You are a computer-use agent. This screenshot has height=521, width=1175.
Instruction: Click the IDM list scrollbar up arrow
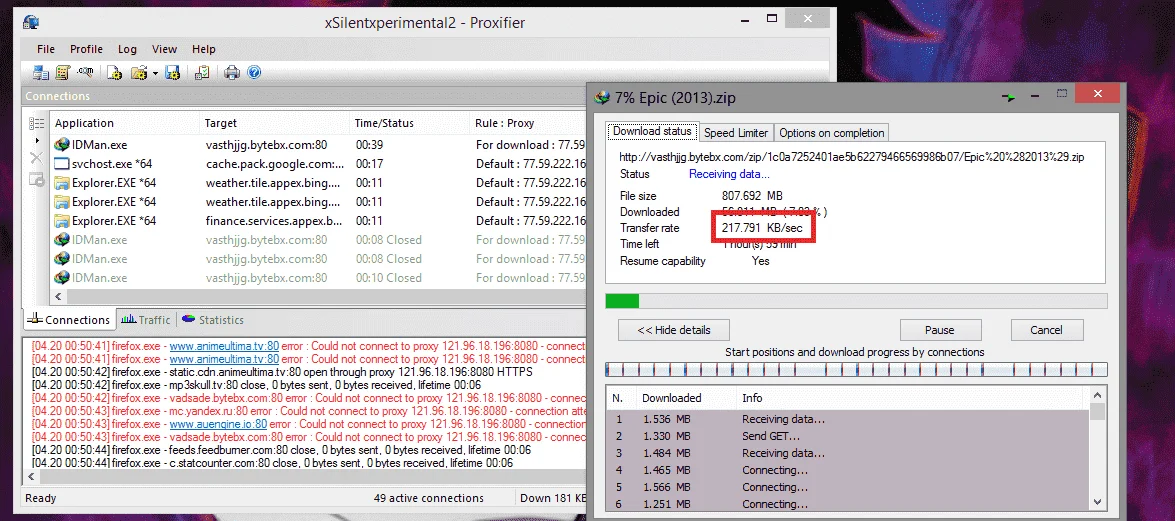[x=1098, y=395]
